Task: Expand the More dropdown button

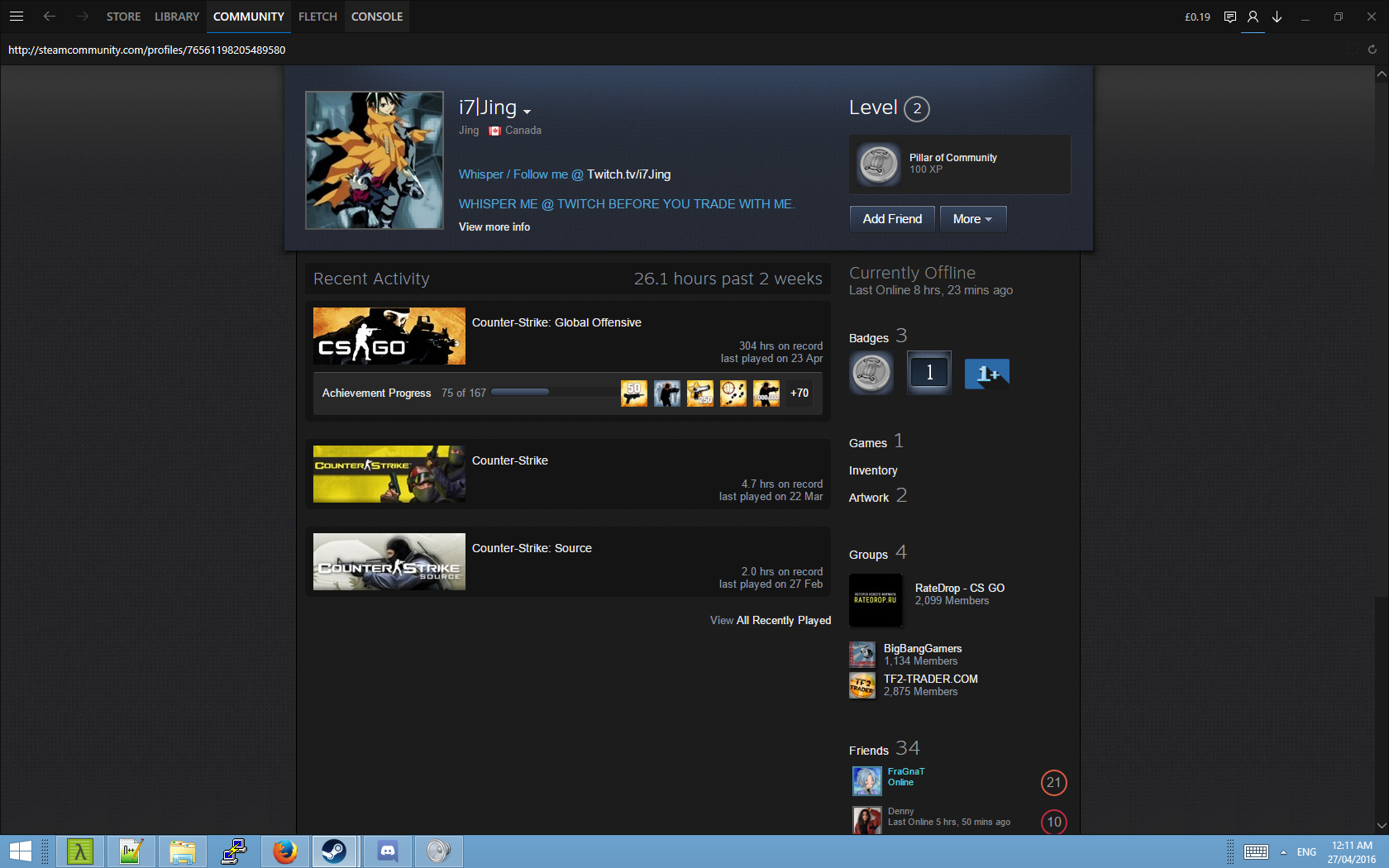Action: pyautogui.click(x=972, y=219)
